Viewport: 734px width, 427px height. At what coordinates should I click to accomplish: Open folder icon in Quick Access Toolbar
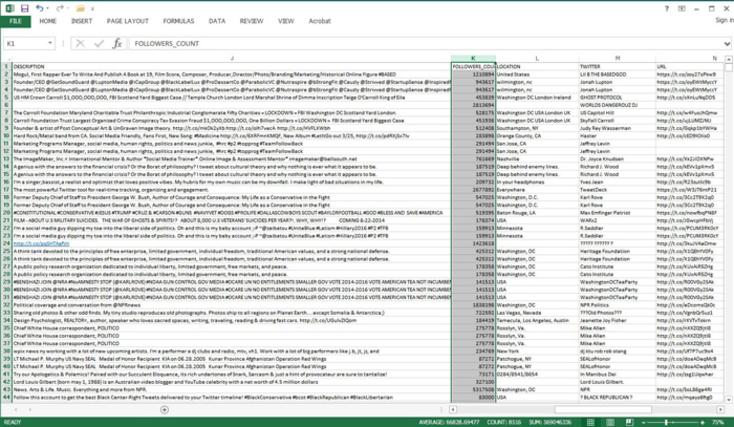pos(81,8)
